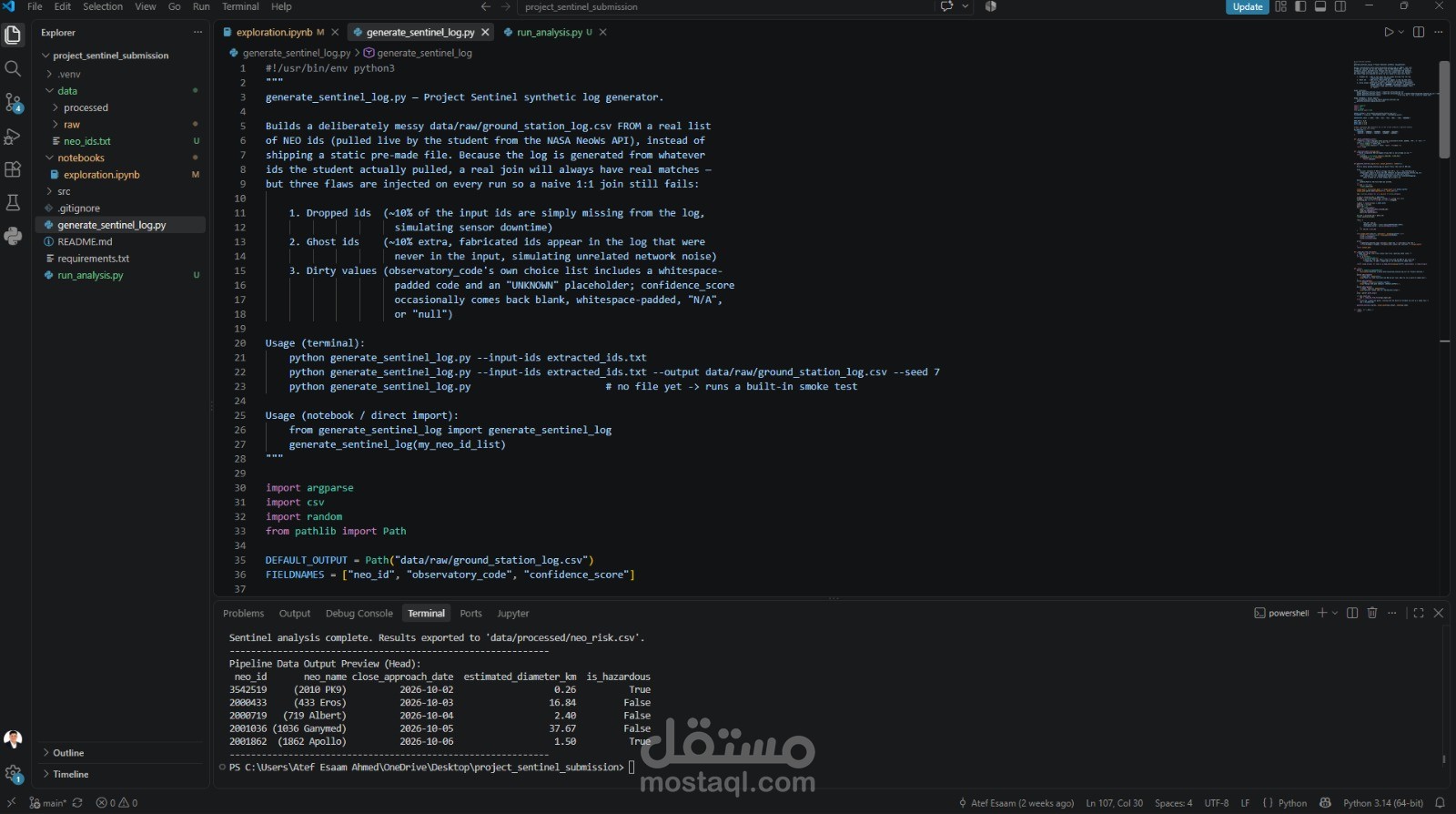The image size is (1456, 814).
Task: Switch to the exploration.ipynb tab
Action: coord(274,32)
